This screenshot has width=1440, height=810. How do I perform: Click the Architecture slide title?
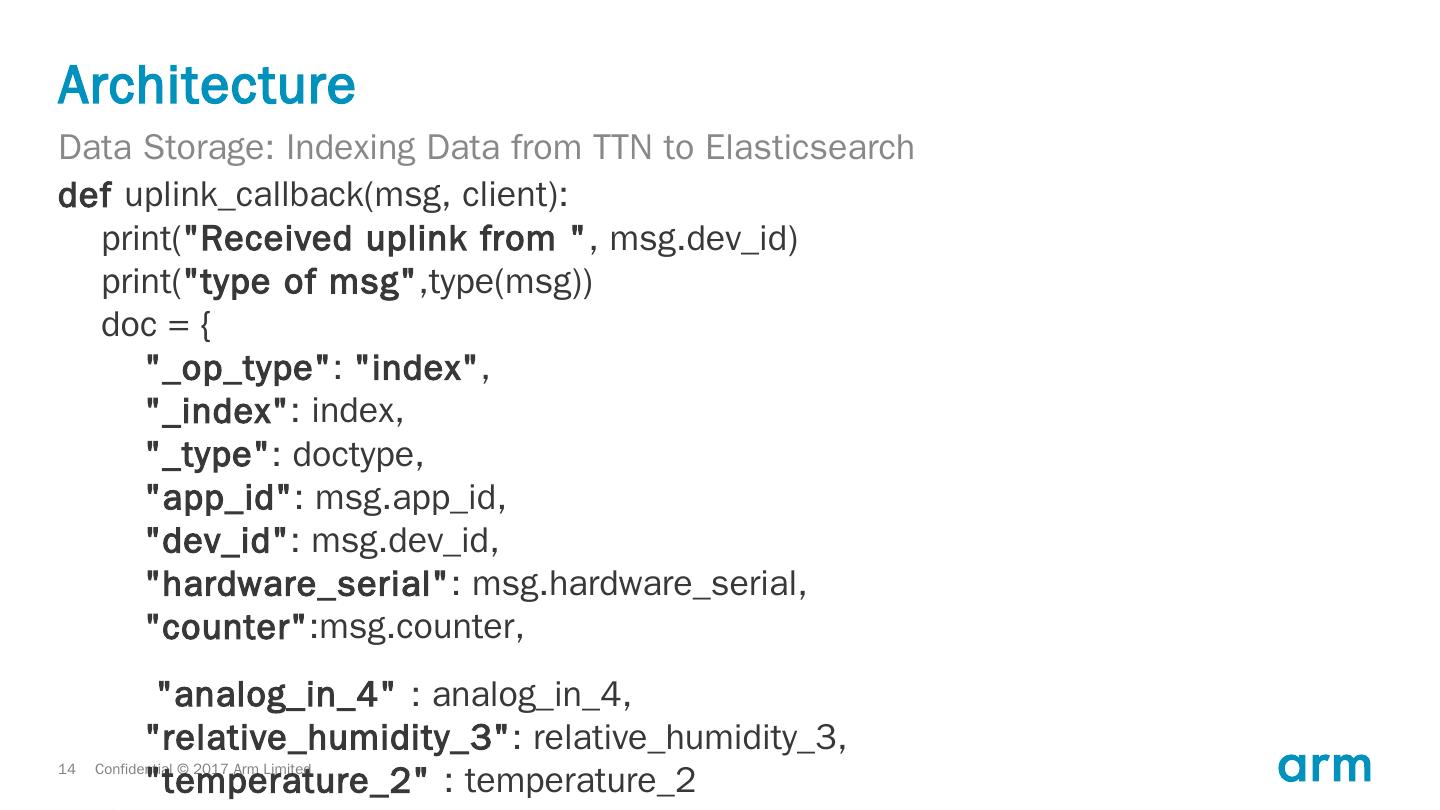pos(207,85)
